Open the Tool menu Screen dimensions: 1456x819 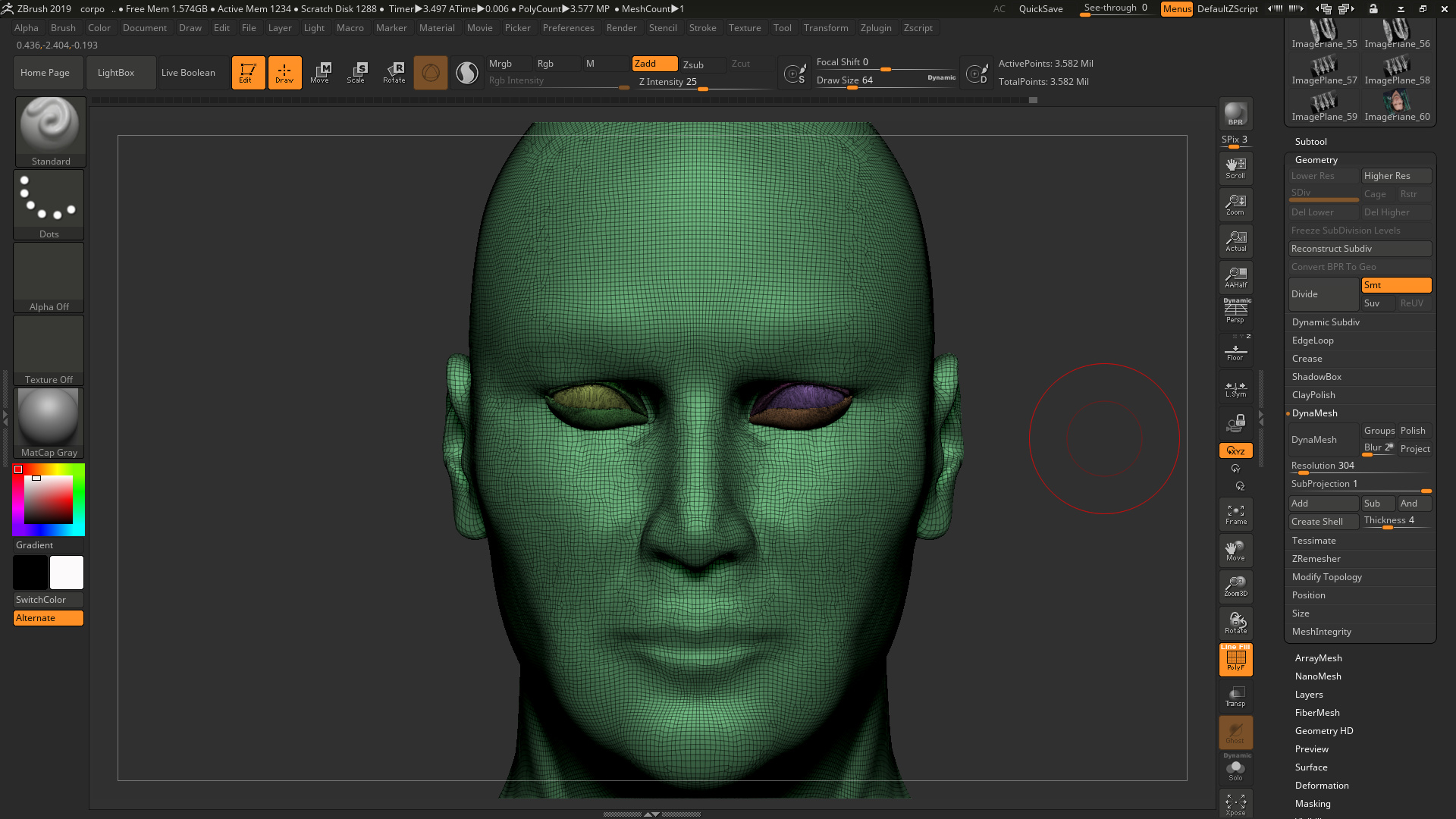[783, 27]
